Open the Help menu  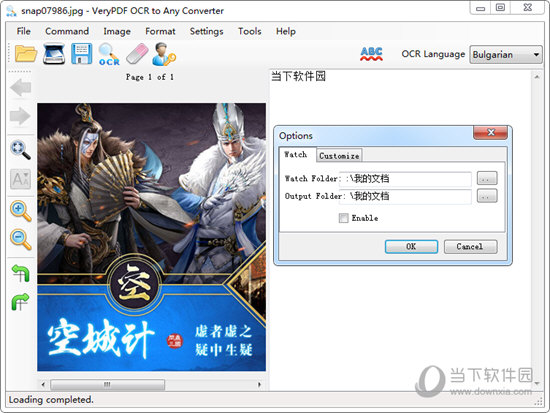click(x=286, y=31)
